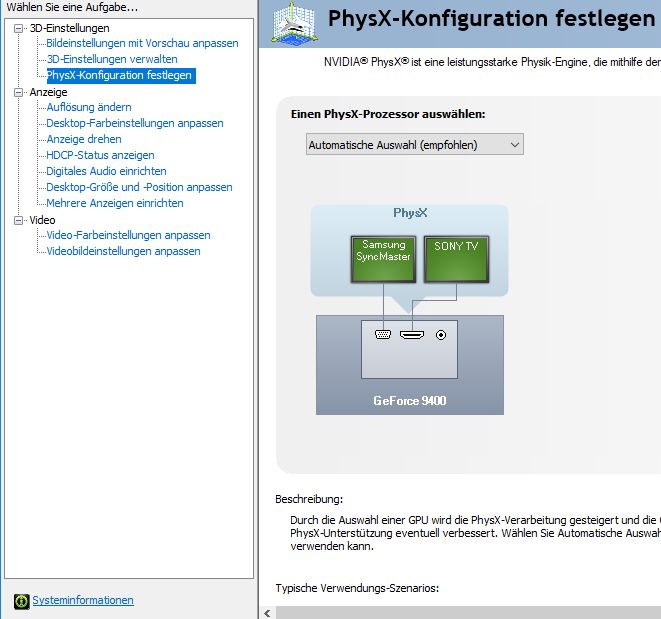Collapse the Video tree node
The image size is (661, 619).
[x=19, y=220]
